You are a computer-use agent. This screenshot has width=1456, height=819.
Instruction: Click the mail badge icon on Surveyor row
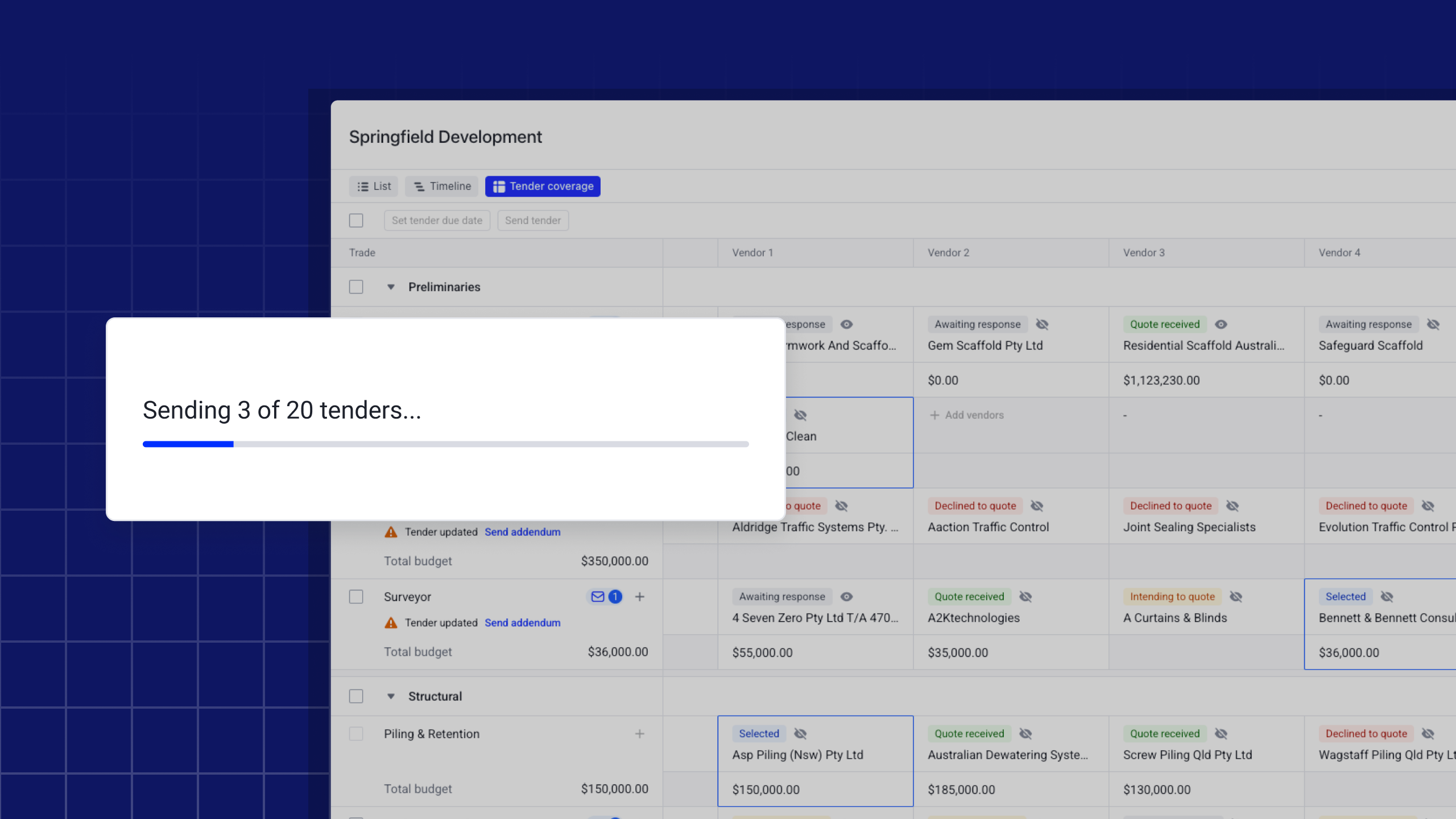pyautogui.click(x=598, y=597)
